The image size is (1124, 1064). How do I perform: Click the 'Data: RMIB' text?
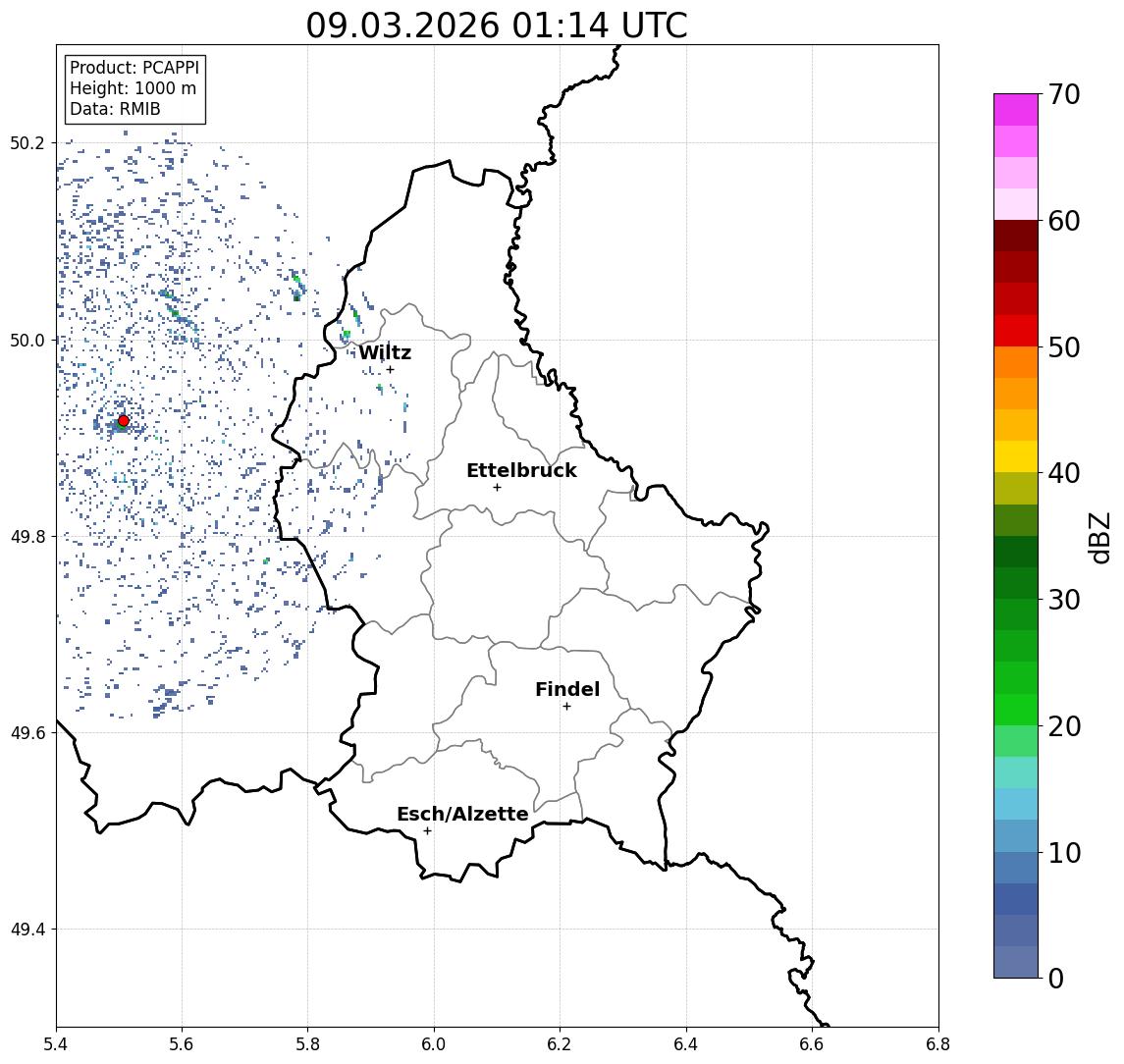[x=115, y=109]
